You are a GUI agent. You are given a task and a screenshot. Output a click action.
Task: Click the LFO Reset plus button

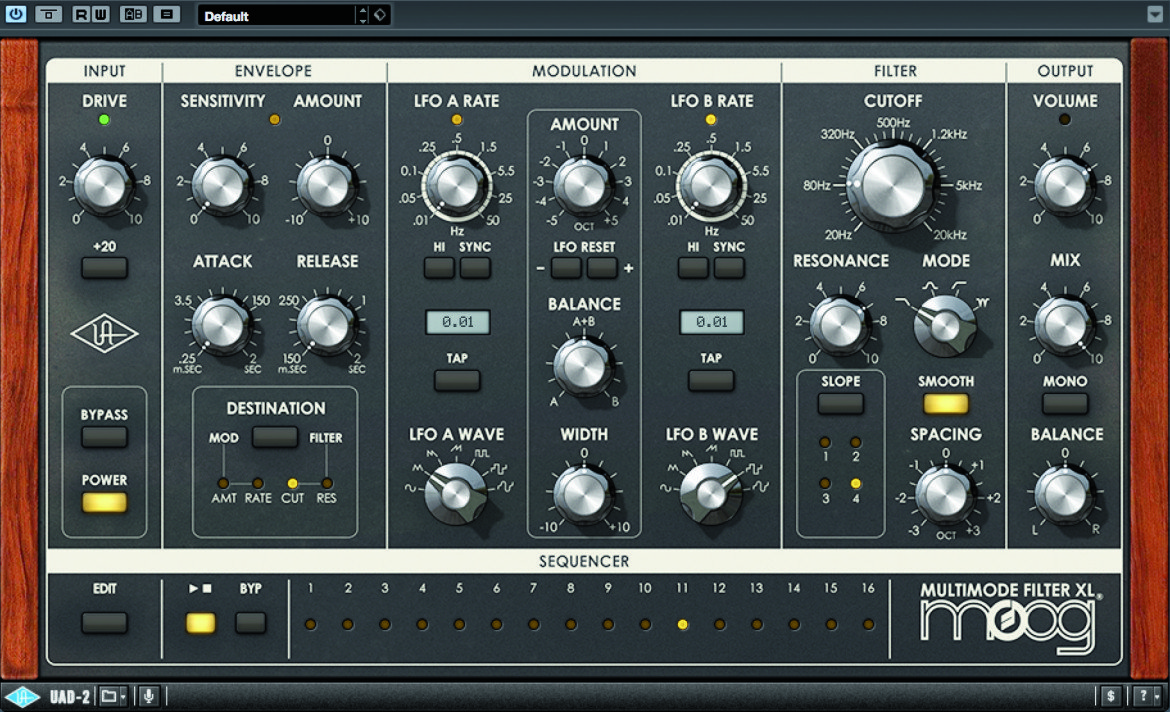[602, 268]
